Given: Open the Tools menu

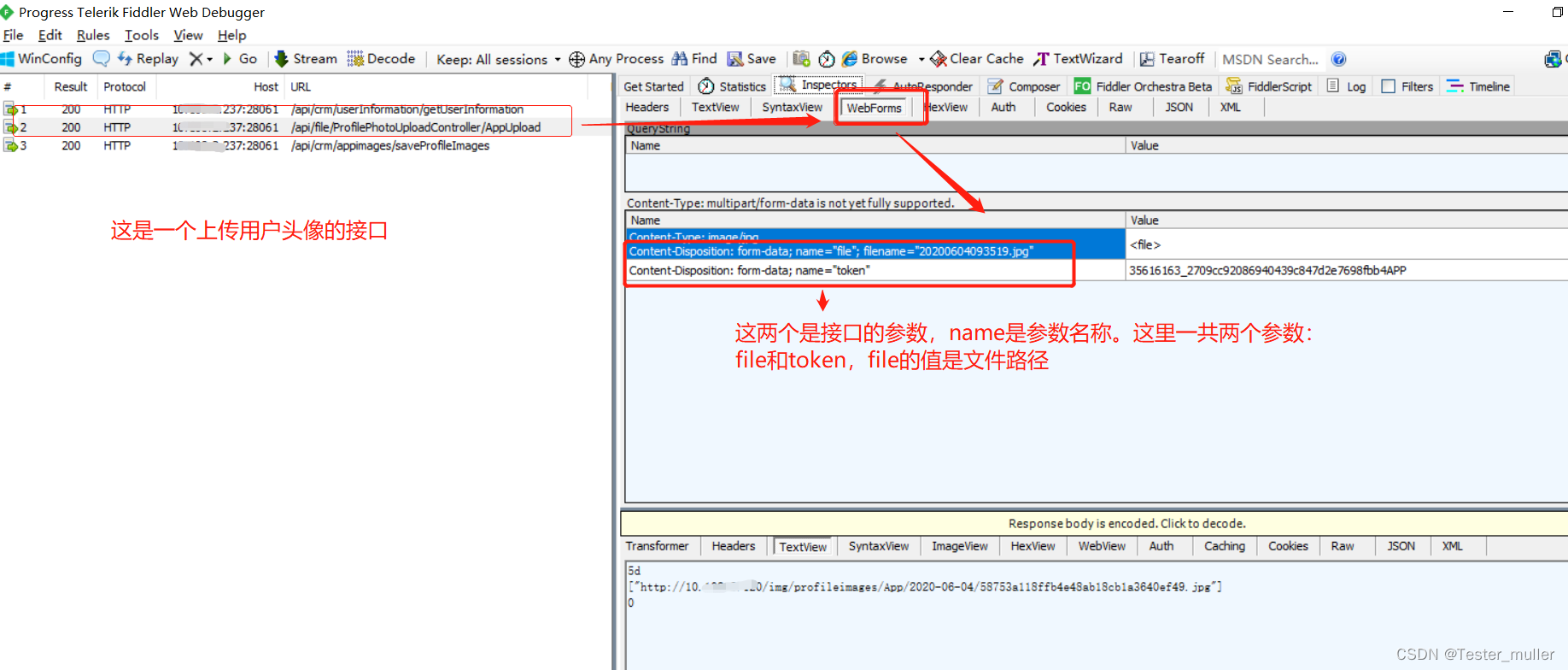Looking at the screenshot, I should (x=142, y=35).
